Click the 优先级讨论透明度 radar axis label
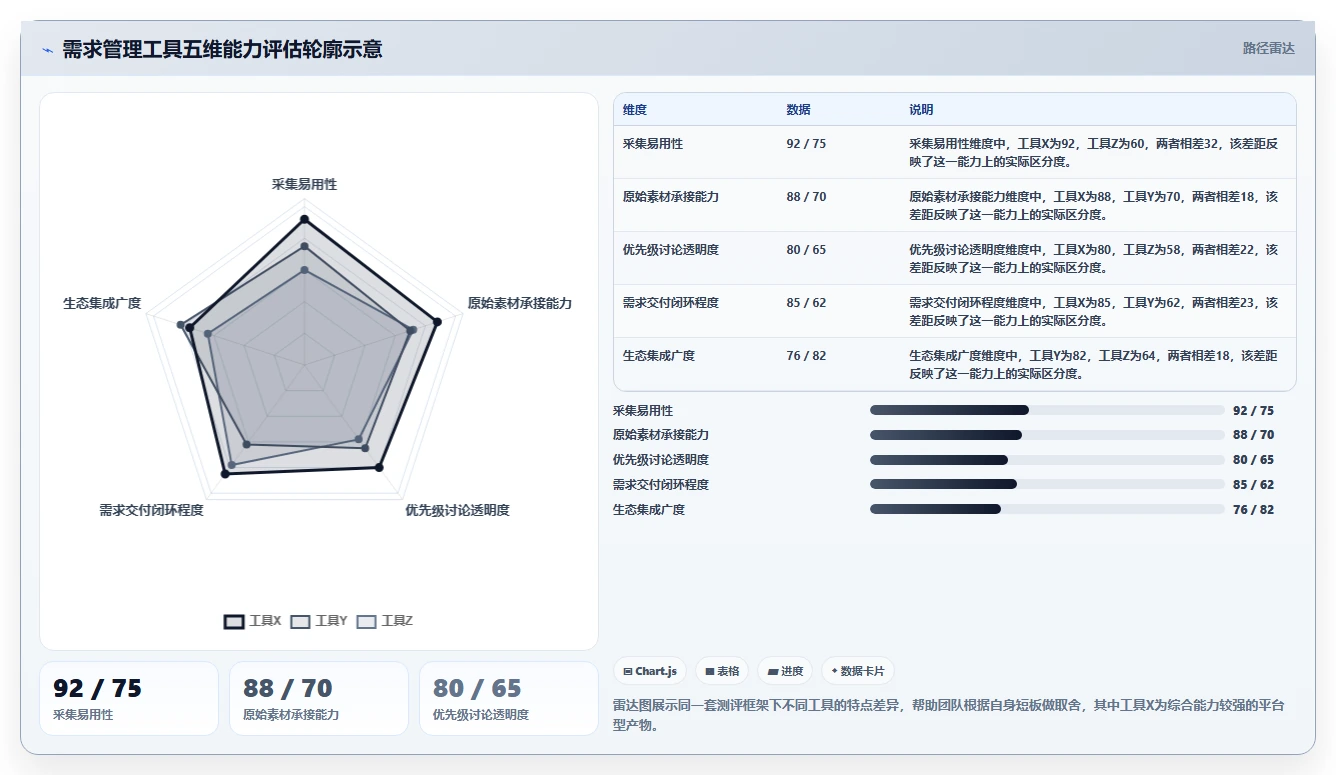1336x775 pixels. tap(457, 510)
